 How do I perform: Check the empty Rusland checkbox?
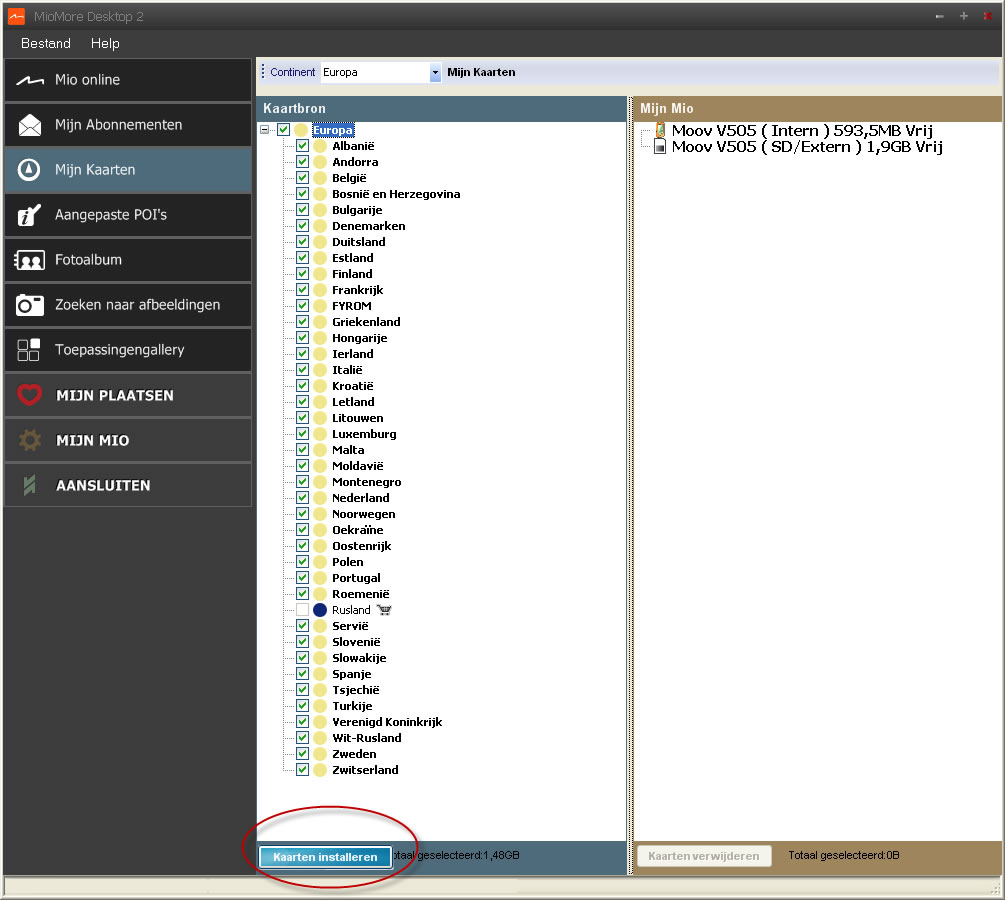[303, 610]
